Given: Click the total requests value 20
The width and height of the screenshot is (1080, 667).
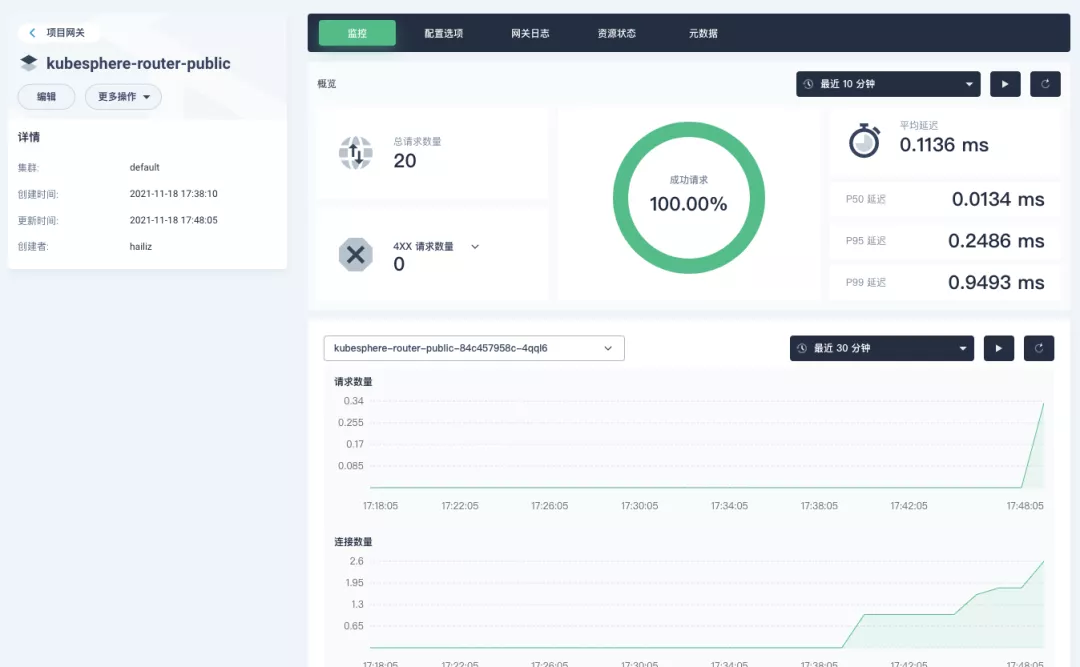Looking at the screenshot, I should 405,161.
